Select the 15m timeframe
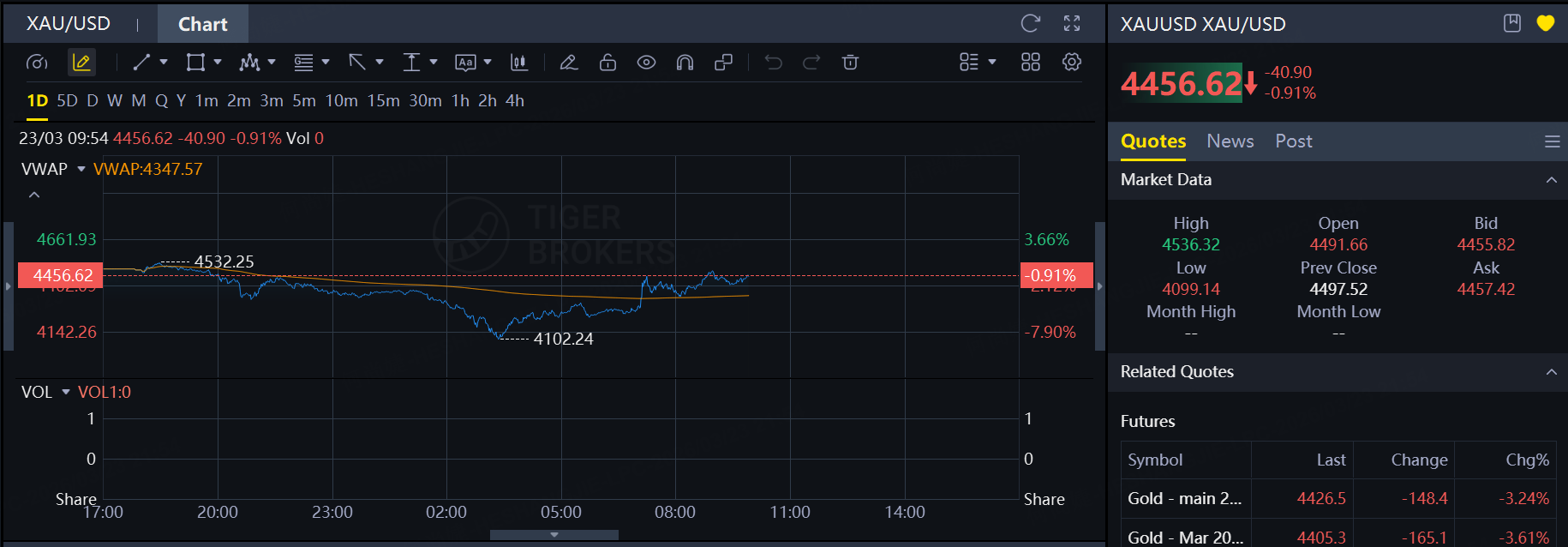 [x=383, y=100]
